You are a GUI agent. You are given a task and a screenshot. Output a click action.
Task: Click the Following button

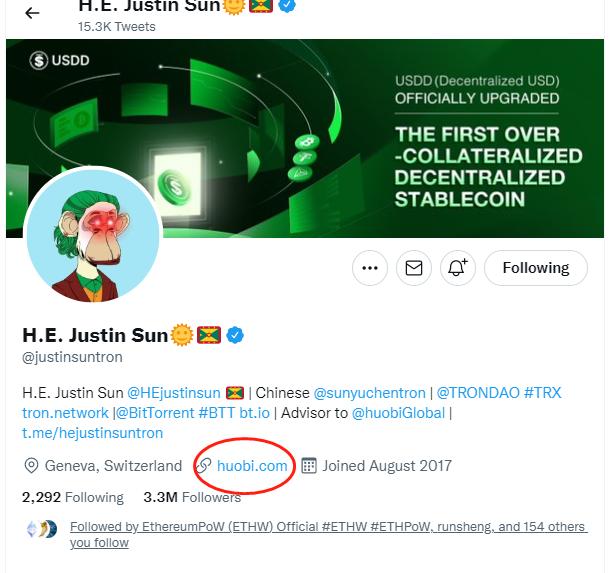click(x=535, y=268)
